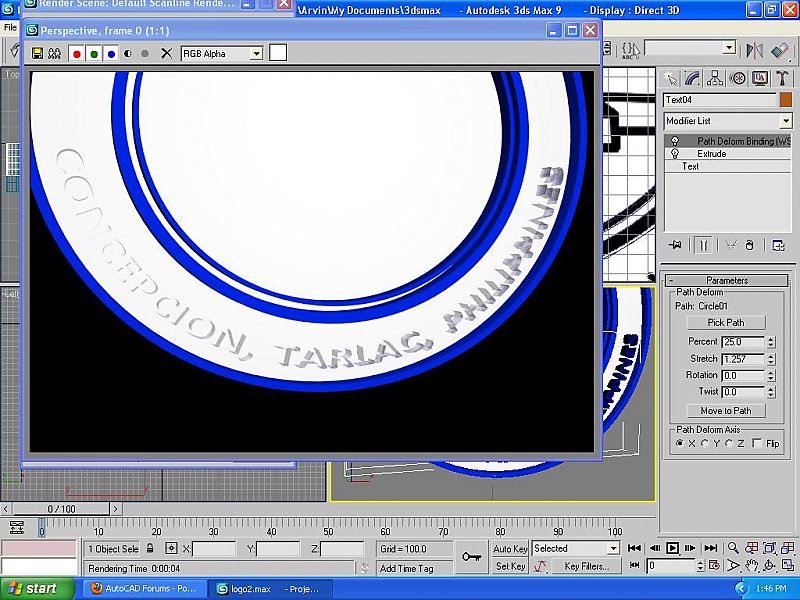The width and height of the screenshot is (800, 600).
Task: Click the white color swatch in render window
Action: tap(278, 53)
